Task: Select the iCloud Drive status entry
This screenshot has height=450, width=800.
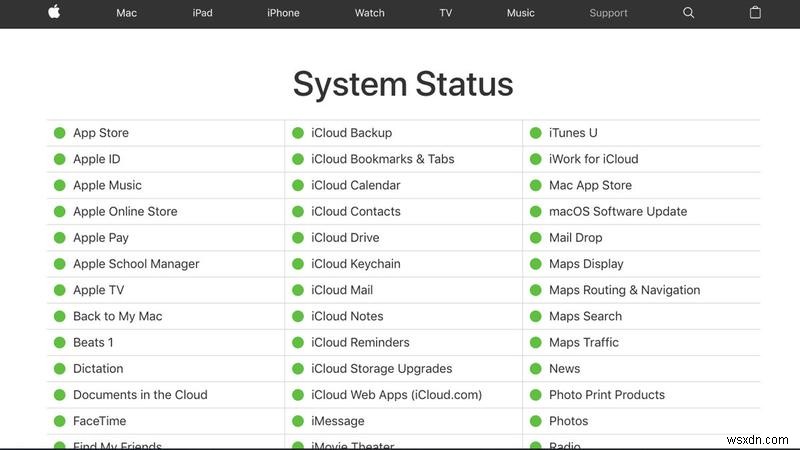Action: tap(345, 238)
